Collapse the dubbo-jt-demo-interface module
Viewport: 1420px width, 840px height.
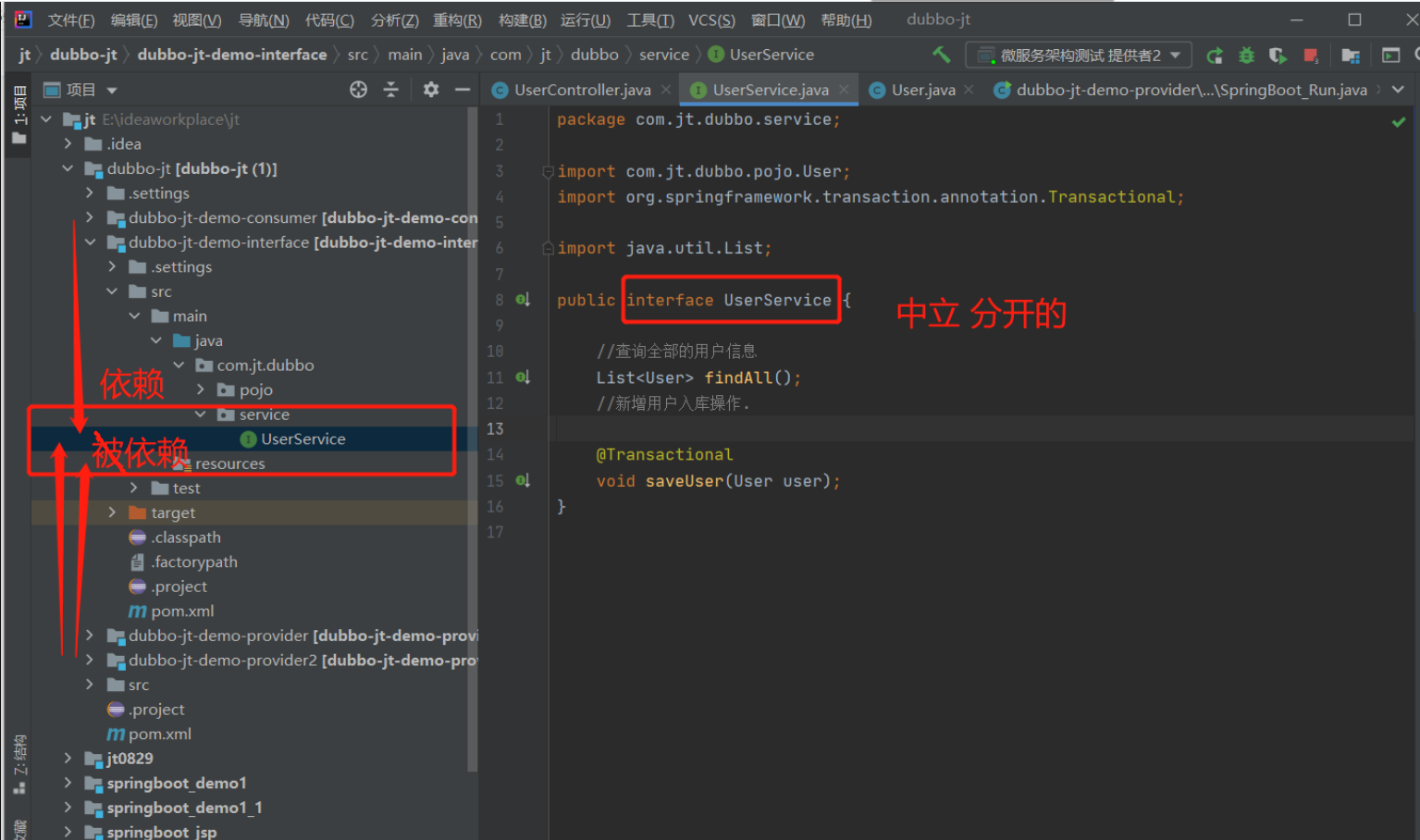coord(90,242)
